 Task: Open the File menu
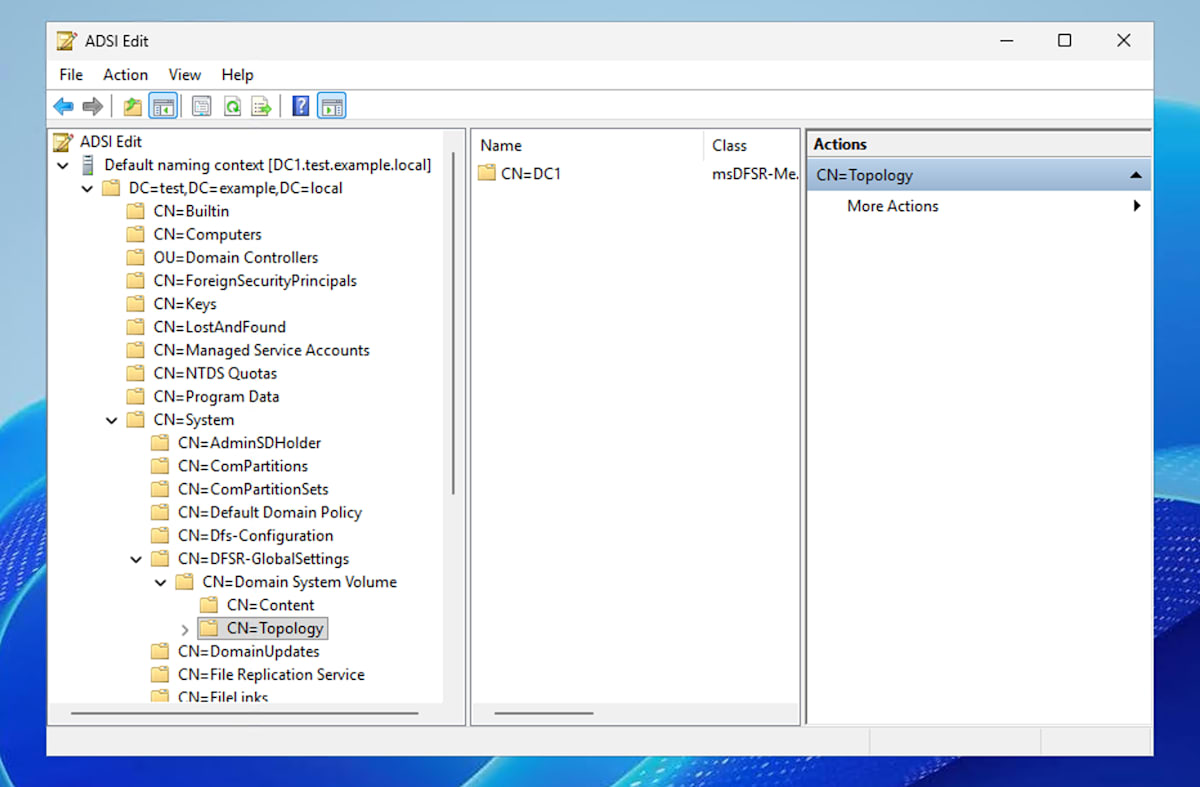[x=71, y=75]
